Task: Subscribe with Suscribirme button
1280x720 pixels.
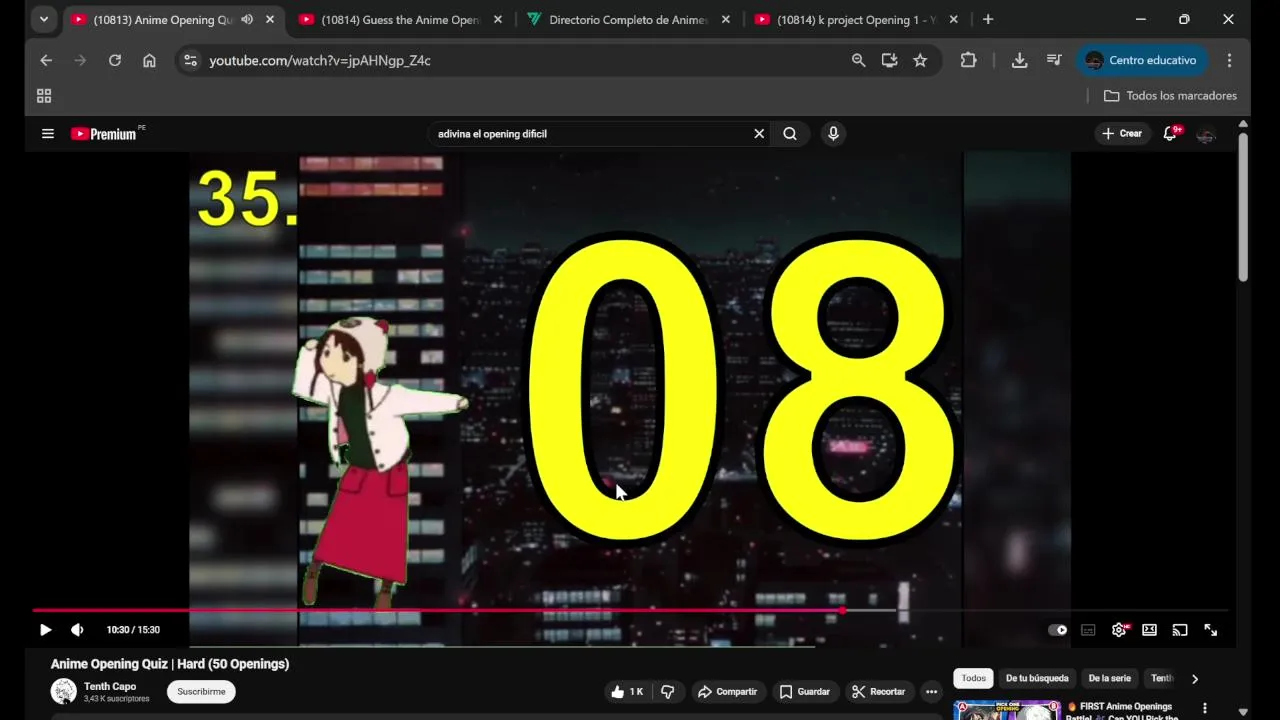Action: (201, 692)
